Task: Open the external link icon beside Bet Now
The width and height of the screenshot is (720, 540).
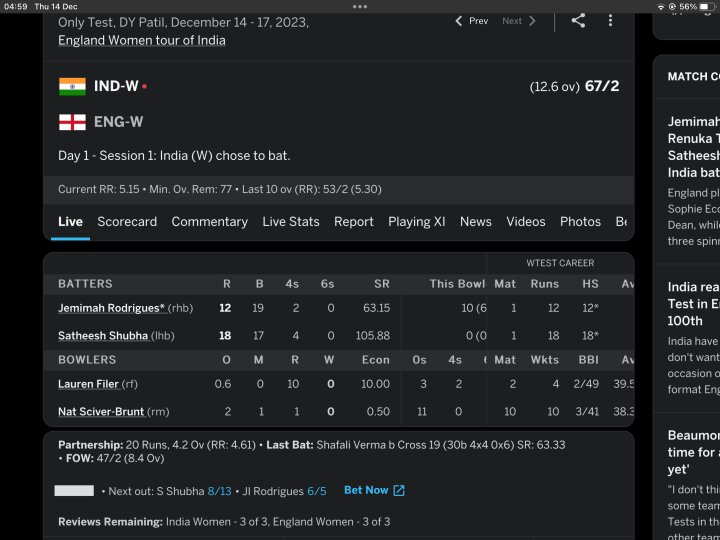Action: [x=399, y=490]
